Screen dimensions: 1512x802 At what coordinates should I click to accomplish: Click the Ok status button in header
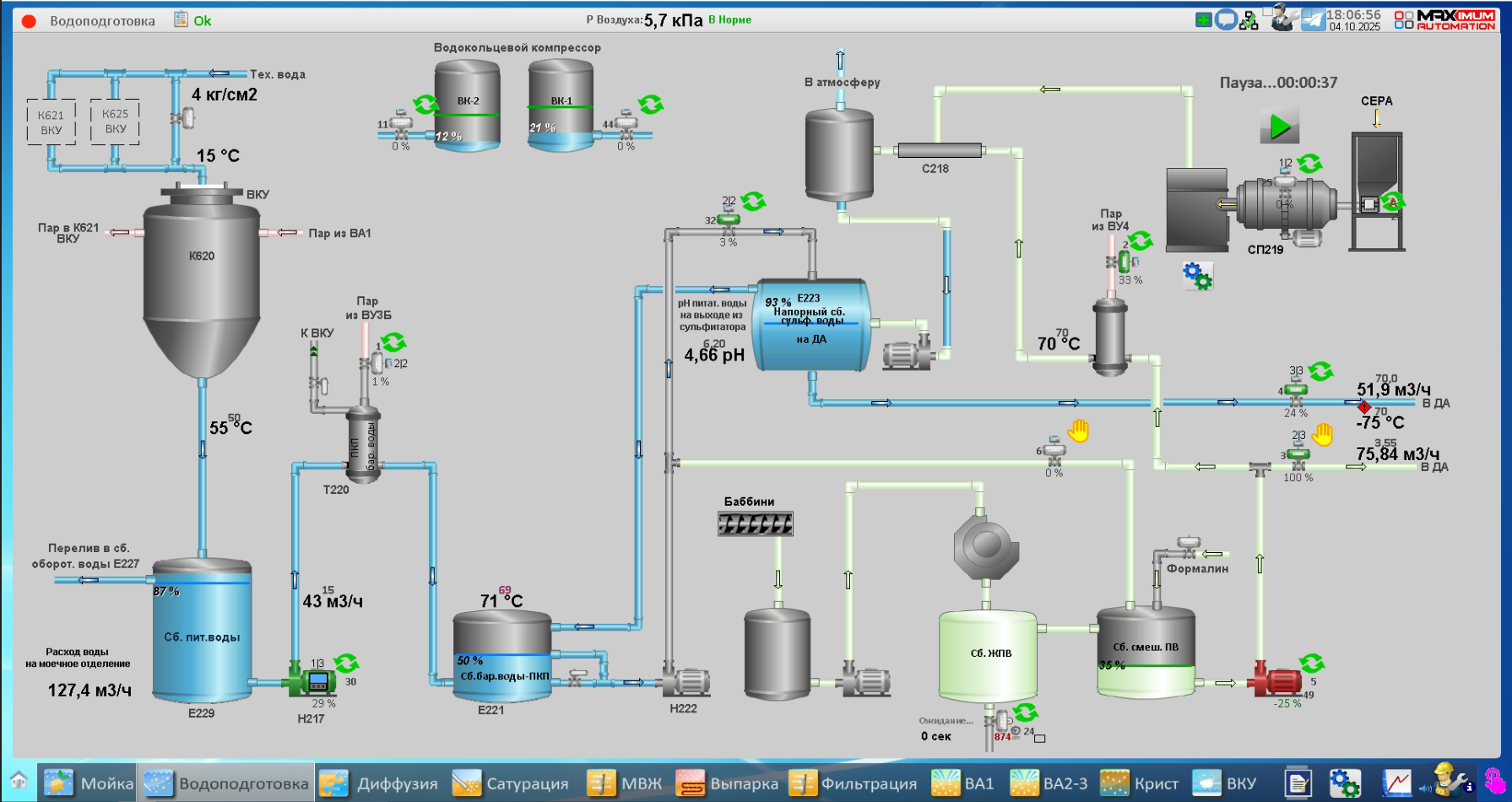pos(202,20)
